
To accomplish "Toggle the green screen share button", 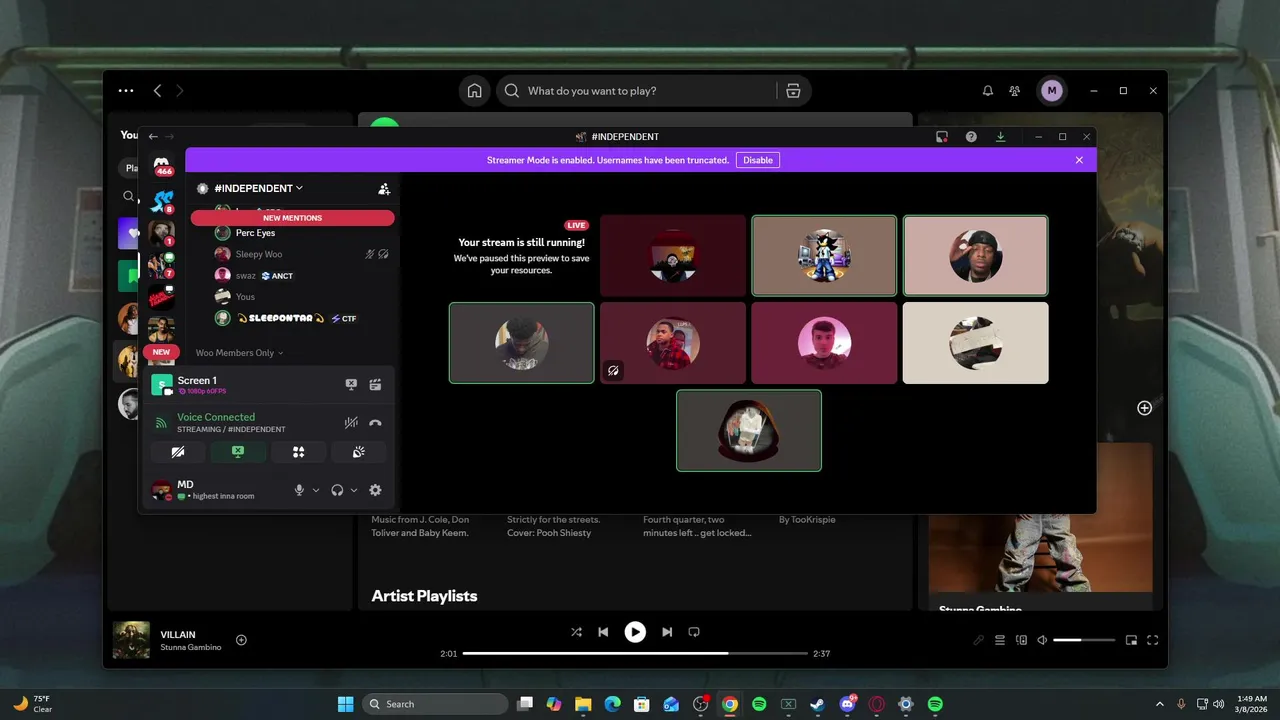I will 238,452.
